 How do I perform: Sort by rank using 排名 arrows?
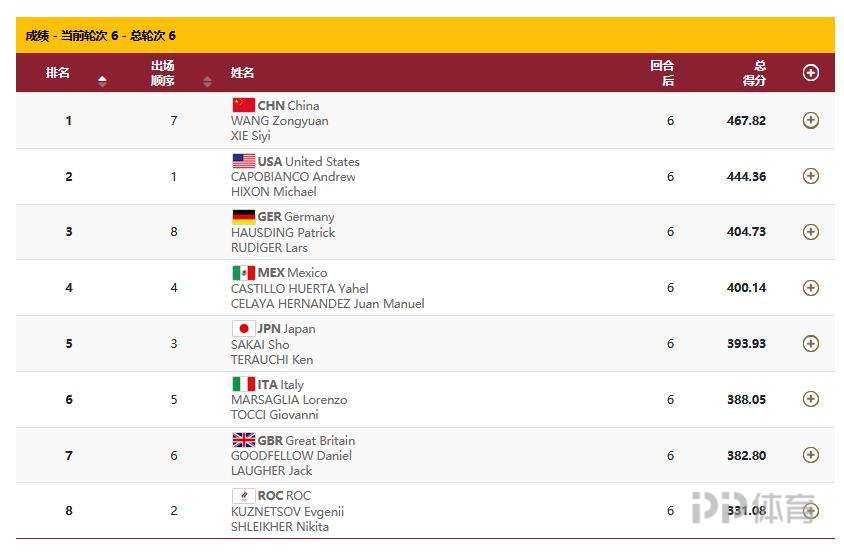pyautogui.click(x=102, y=81)
